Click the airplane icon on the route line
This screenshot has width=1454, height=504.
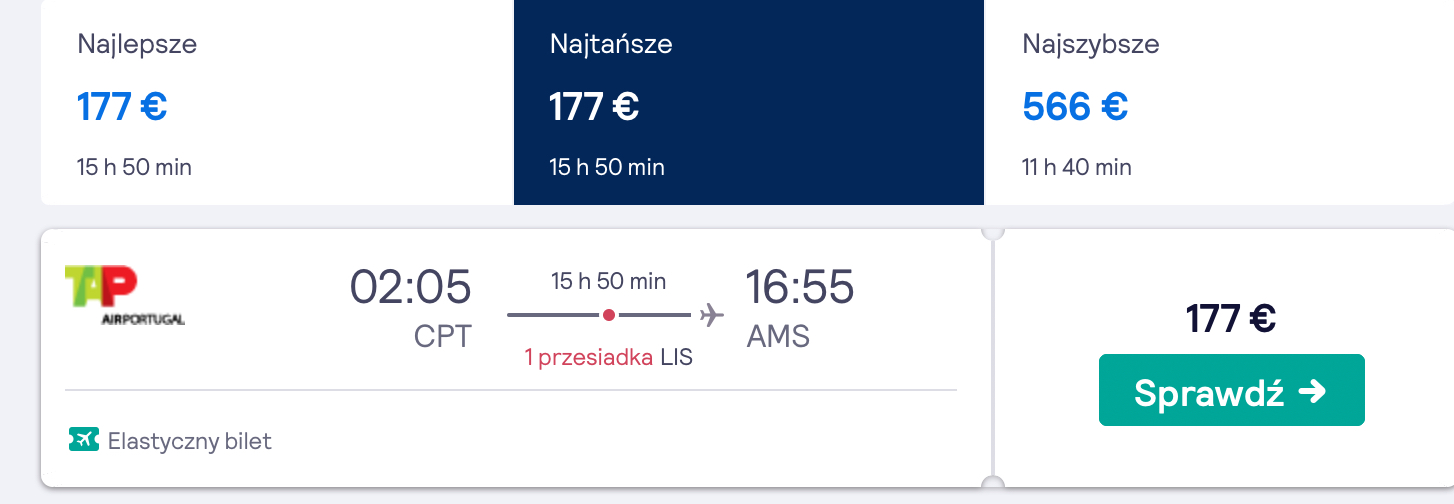(x=711, y=315)
